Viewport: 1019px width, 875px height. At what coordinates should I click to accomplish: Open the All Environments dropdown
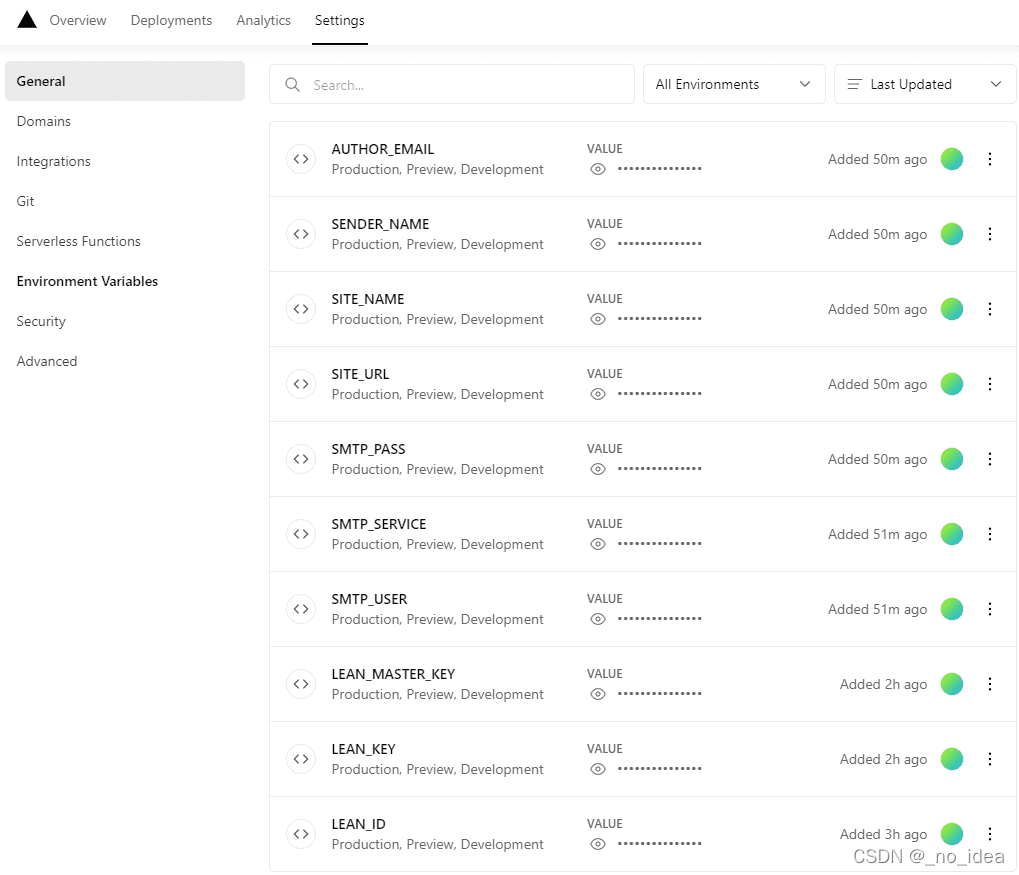[x=734, y=84]
